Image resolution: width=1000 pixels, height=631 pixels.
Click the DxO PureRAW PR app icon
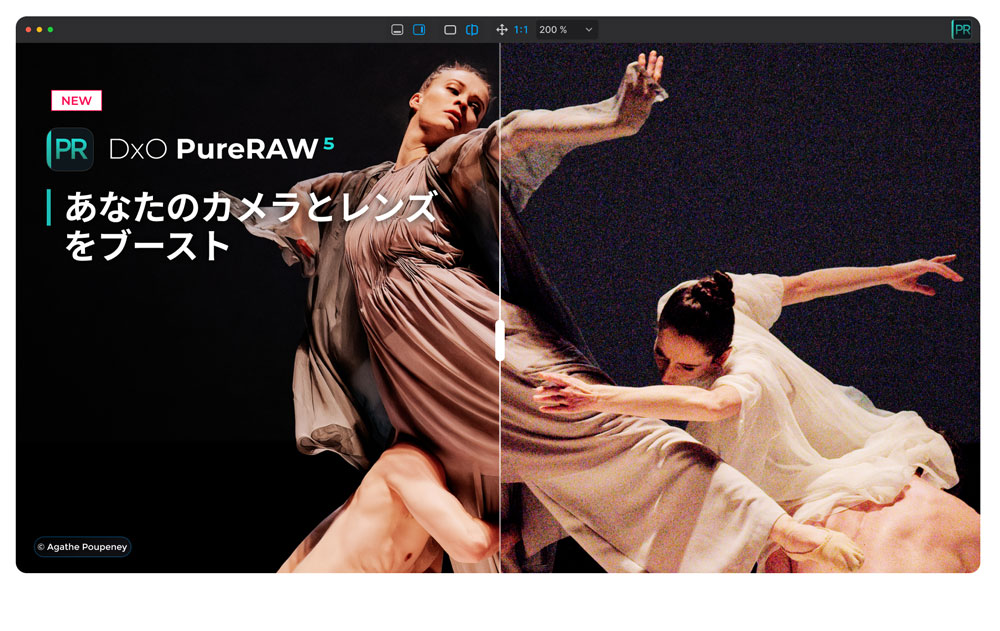click(x=70, y=149)
